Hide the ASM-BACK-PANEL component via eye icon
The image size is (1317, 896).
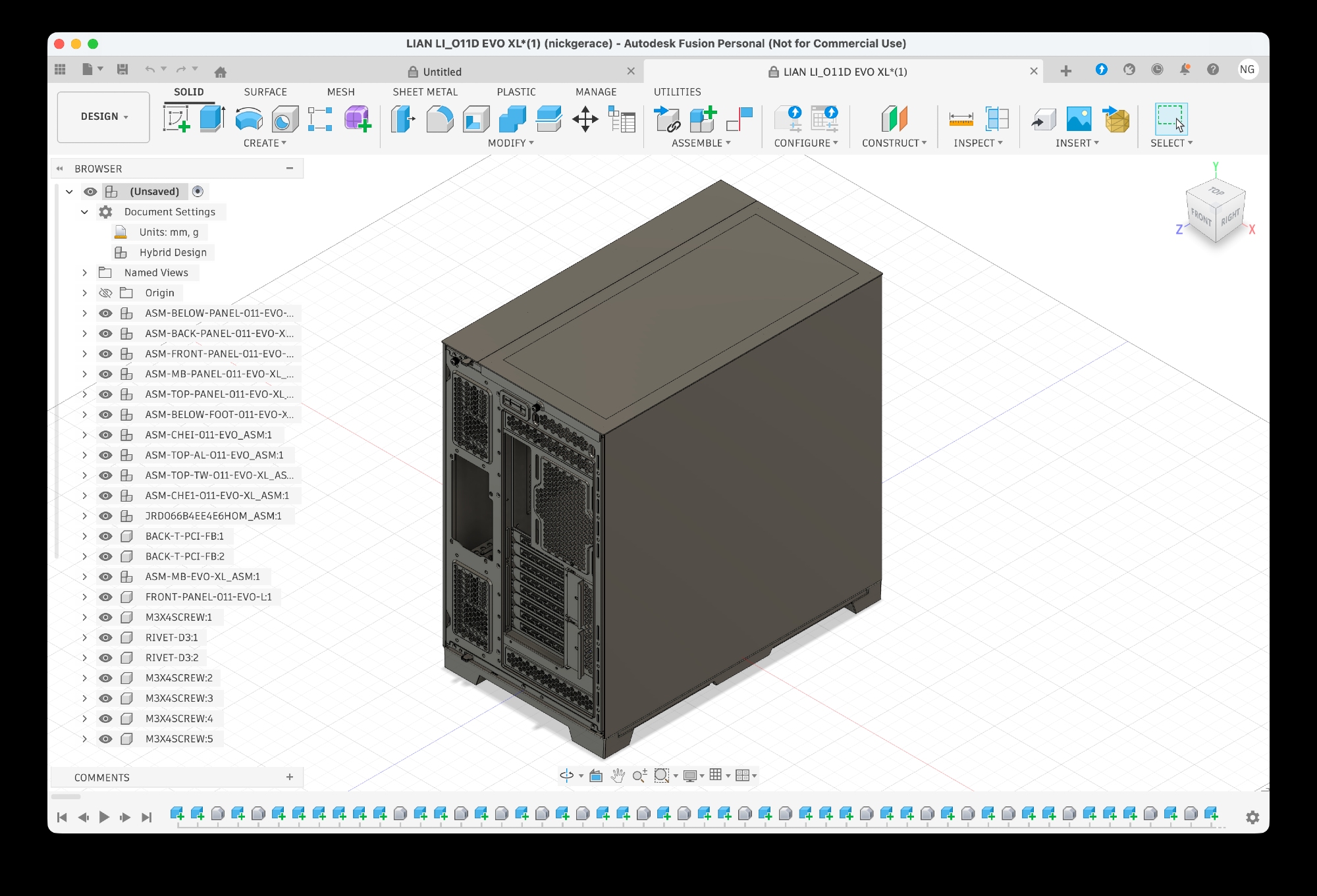tap(105, 334)
